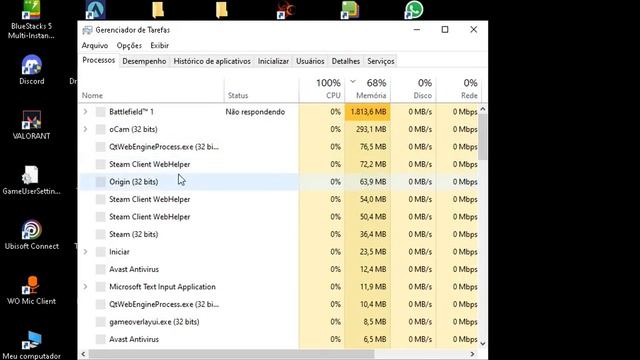The width and height of the screenshot is (640, 360).
Task: Select the first QtWebEngineProcess.exe row with 76,5 MB
Action: pyautogui.click(x=278, y=147)
